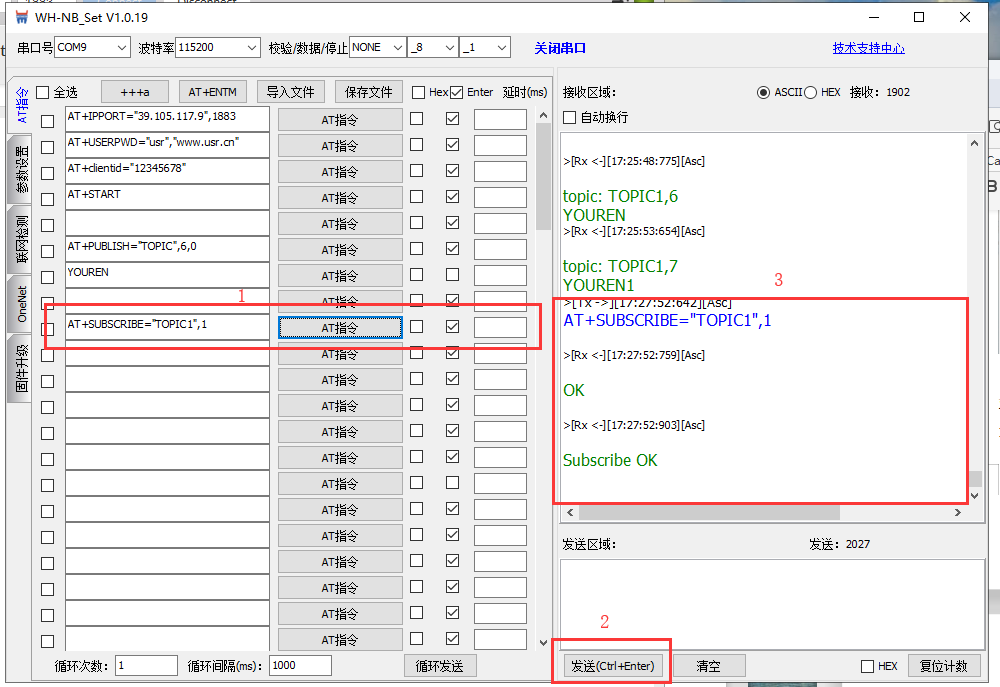This screenshot has height=687, width=1000.
Task: Open the NONE parity dropdown
Action: tap(377, 47)
